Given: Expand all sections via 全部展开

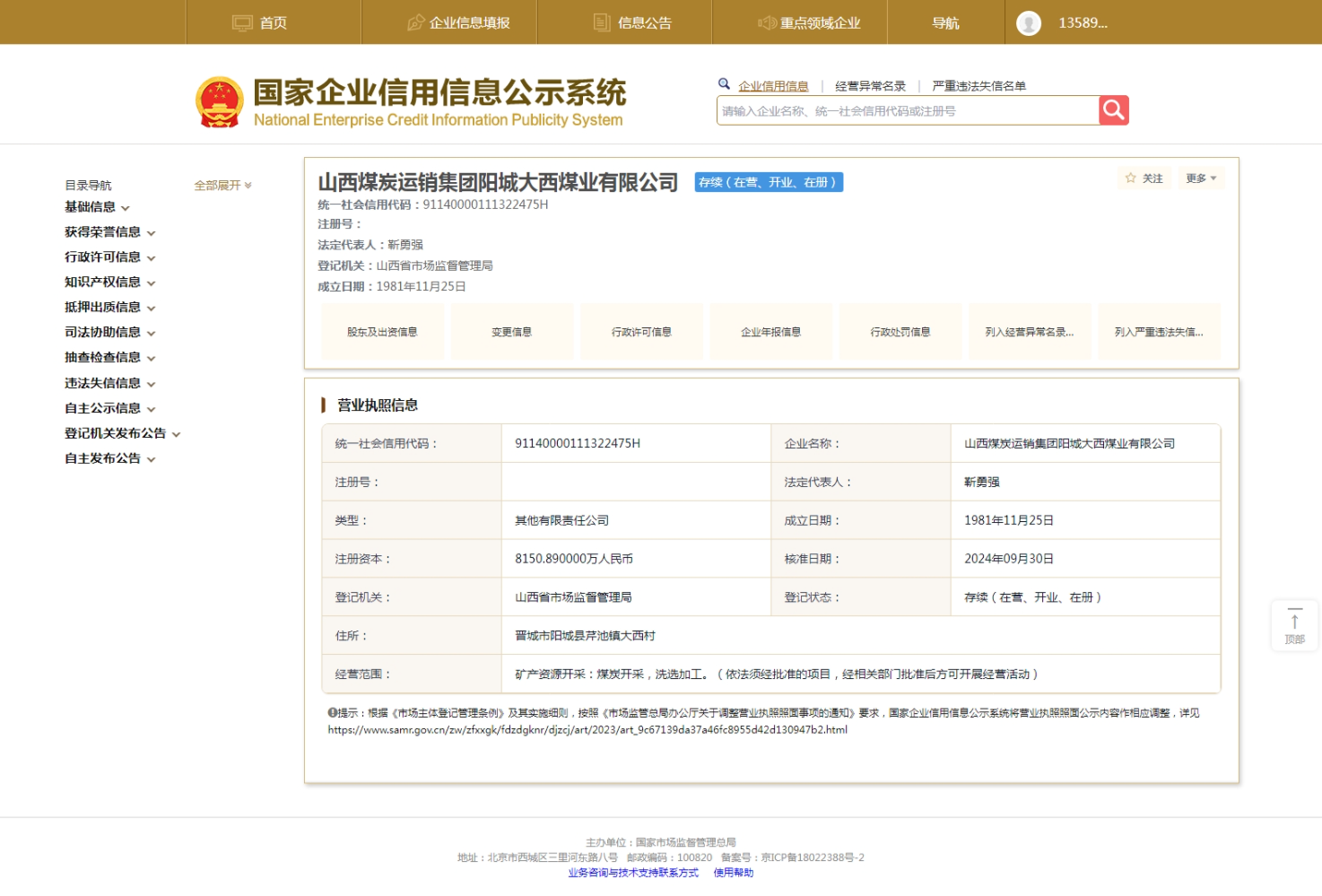Looking at the screenshot, I should pyautogui.click(x=222, y=186).
